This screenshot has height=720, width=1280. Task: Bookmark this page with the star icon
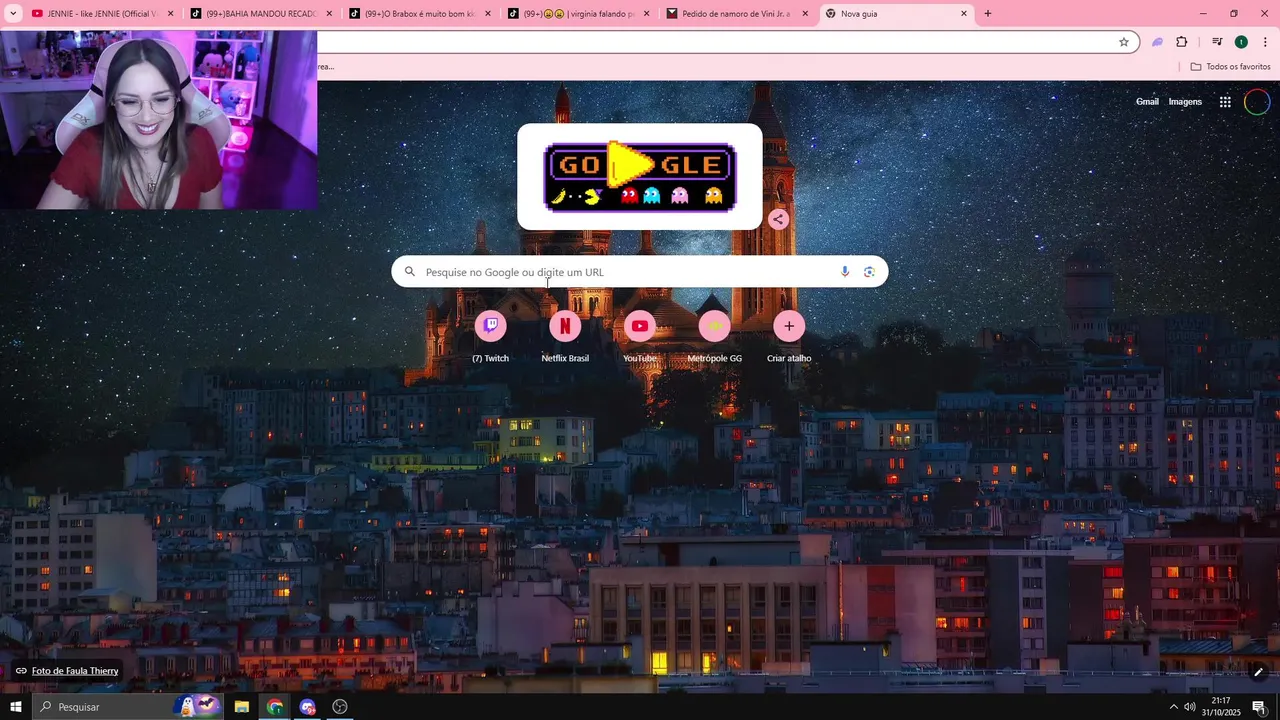[1124, 42]
